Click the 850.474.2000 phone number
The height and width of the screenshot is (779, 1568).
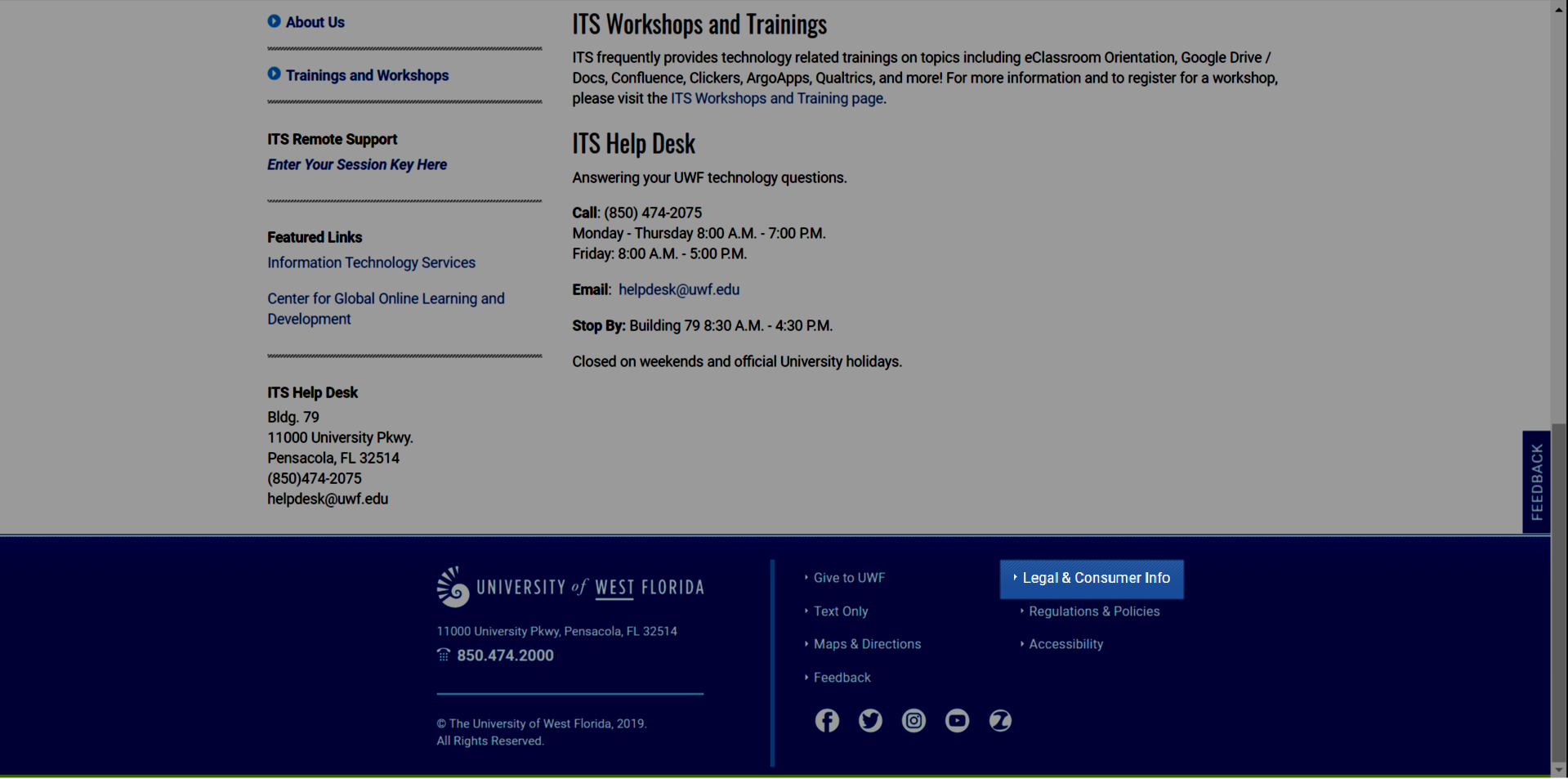click(505, 656)
